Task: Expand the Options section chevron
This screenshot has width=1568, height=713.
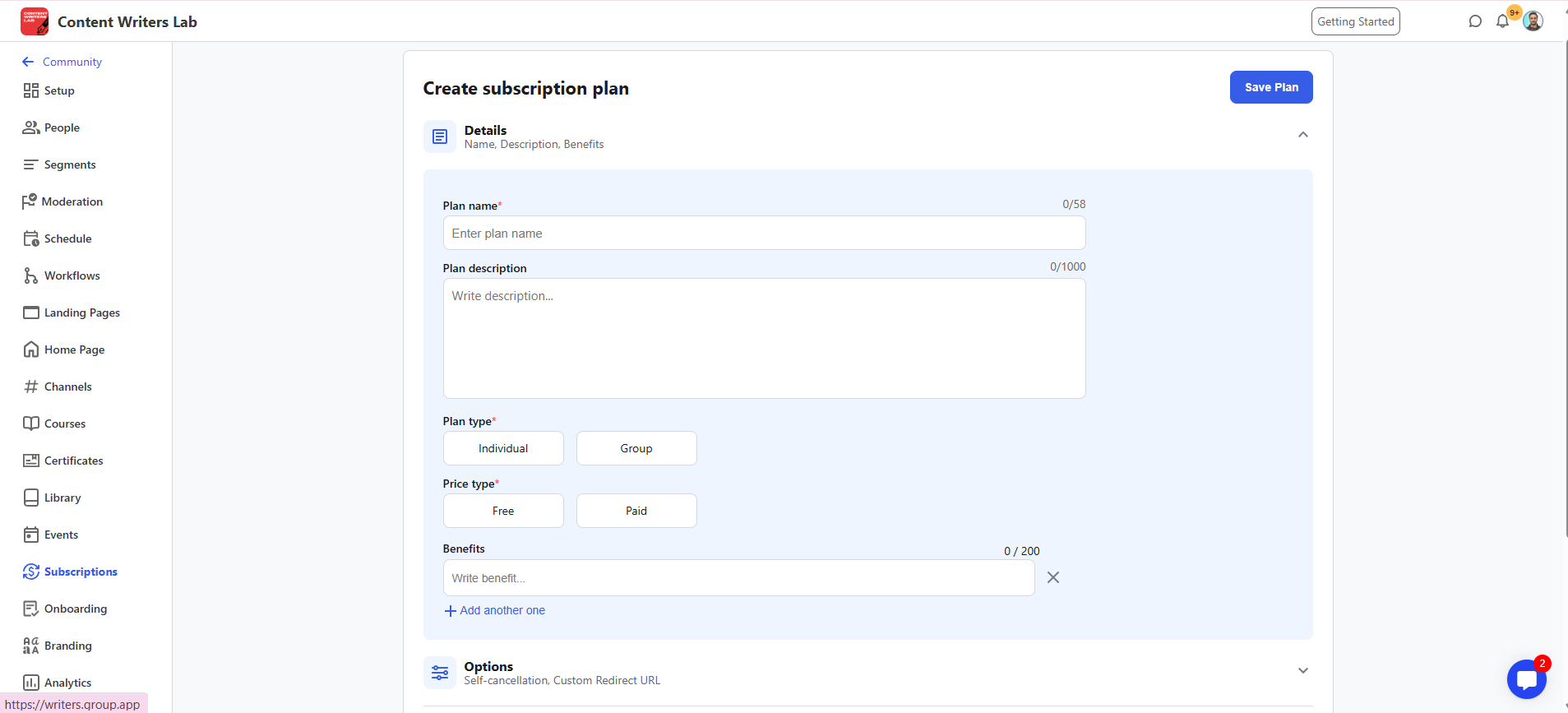Action: [x=1303, y=671]
